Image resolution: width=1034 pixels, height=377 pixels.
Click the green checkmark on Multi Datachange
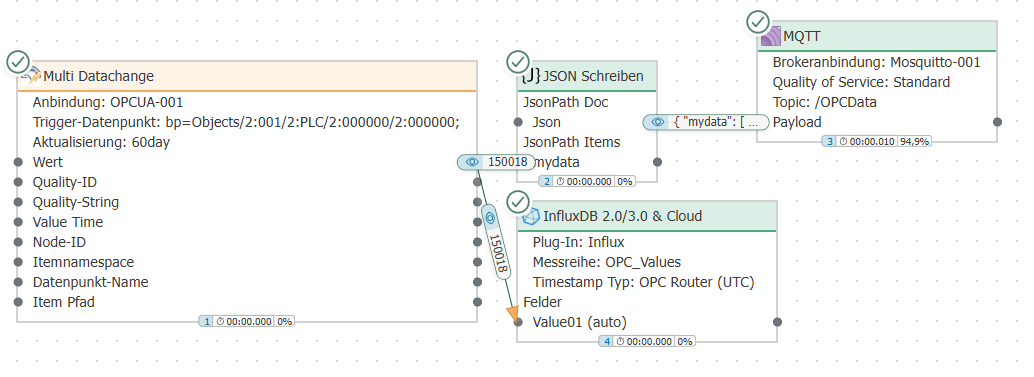coord(18,62)
